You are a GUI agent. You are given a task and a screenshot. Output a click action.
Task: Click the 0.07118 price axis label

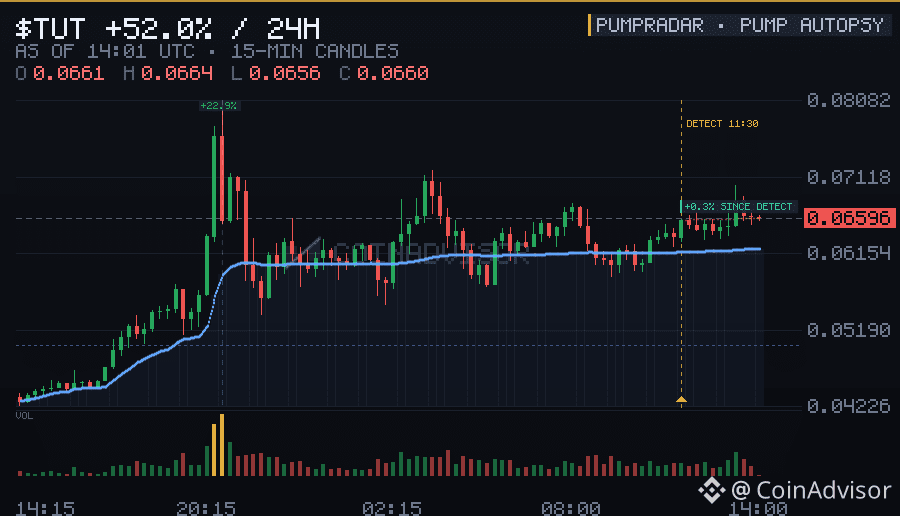(848, 177)
